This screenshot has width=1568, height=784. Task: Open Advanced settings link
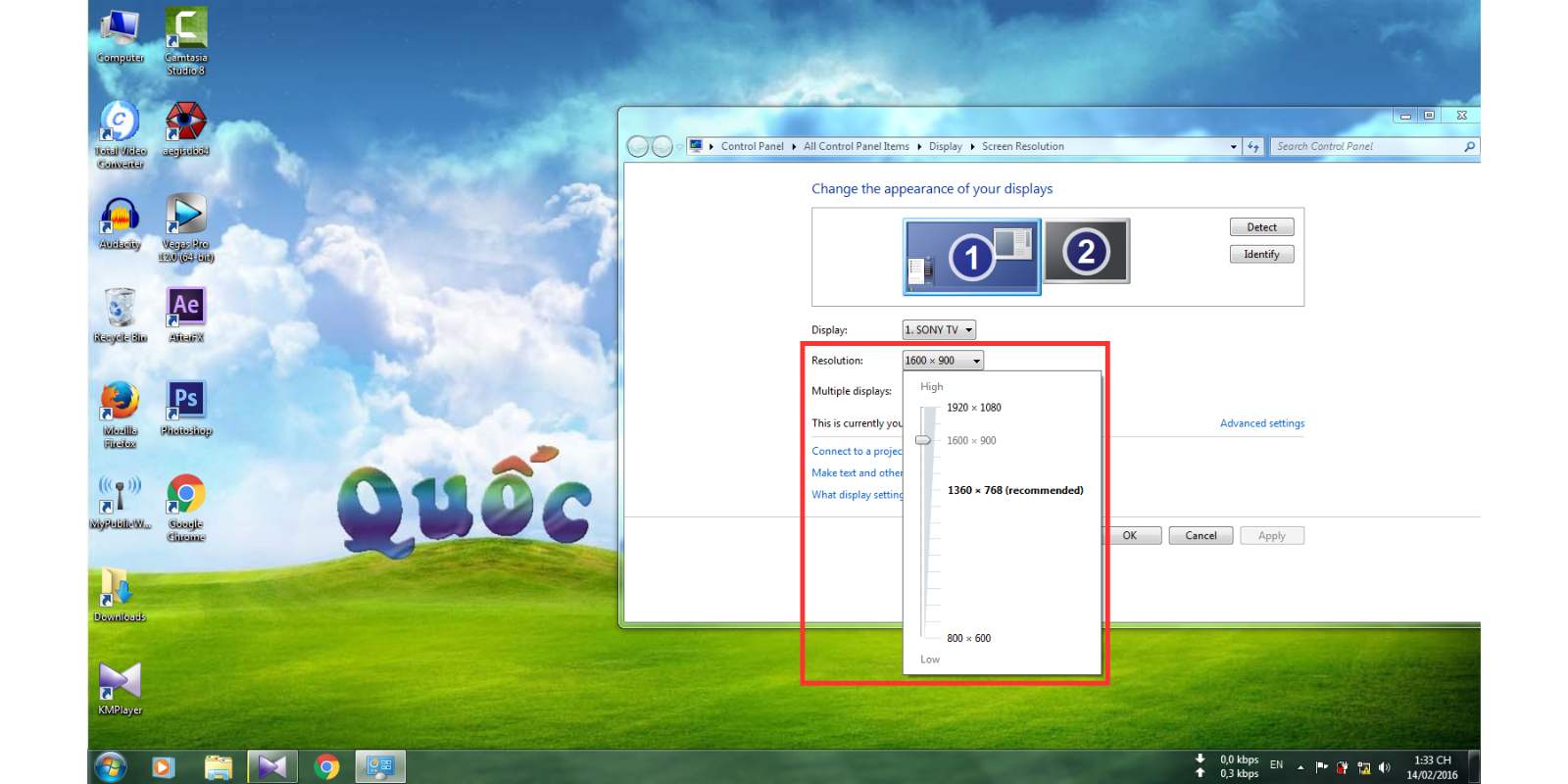1262,423
